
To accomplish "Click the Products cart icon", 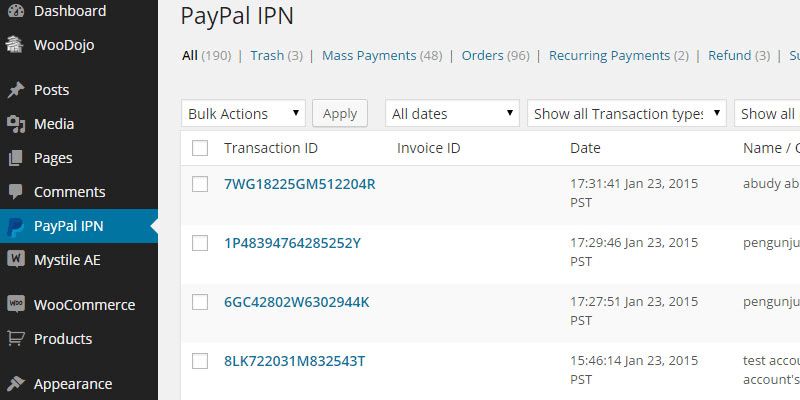I will pos(15,339).
